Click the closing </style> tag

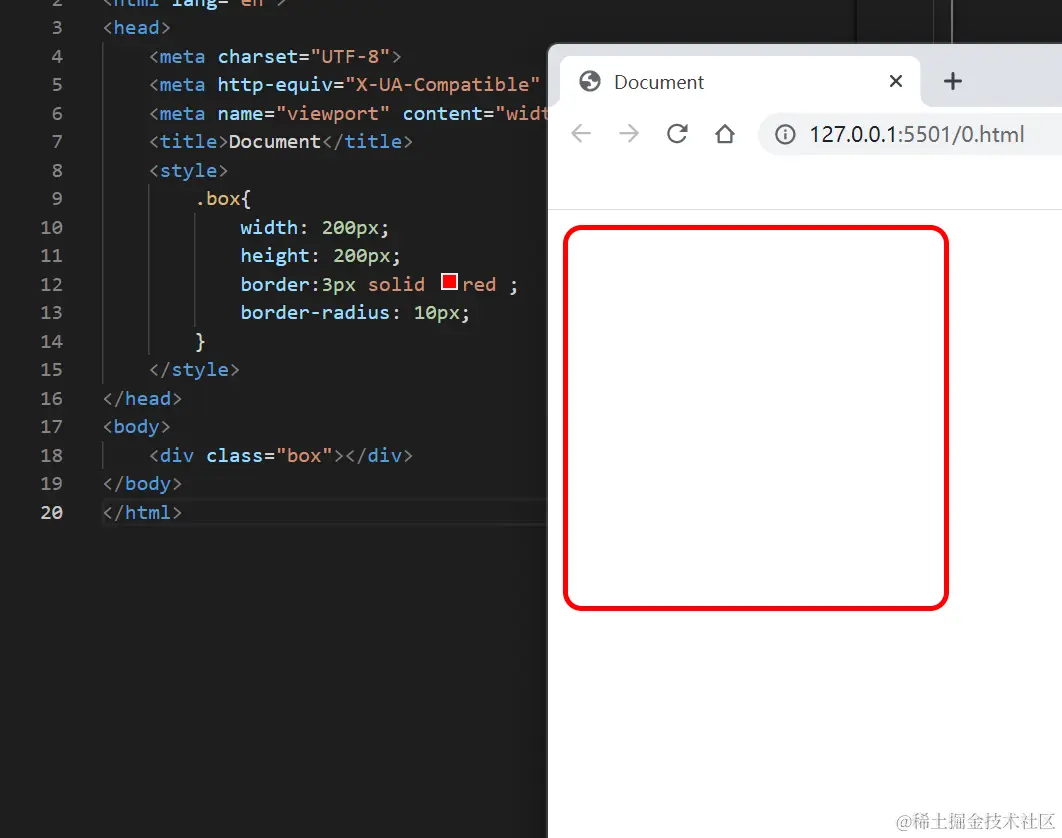tap(194, 369)
